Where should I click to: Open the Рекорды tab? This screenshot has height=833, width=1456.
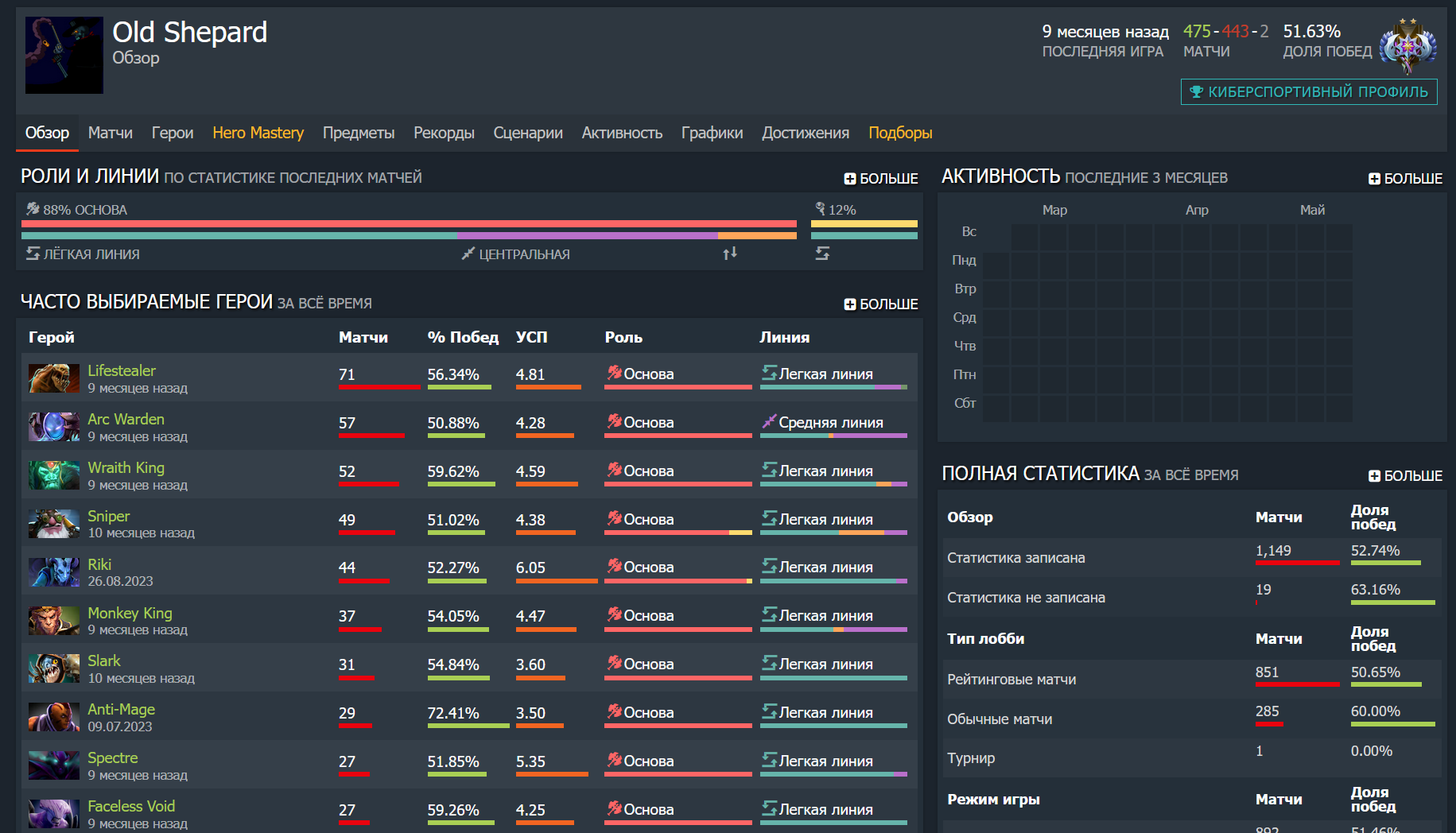[444, 133]
